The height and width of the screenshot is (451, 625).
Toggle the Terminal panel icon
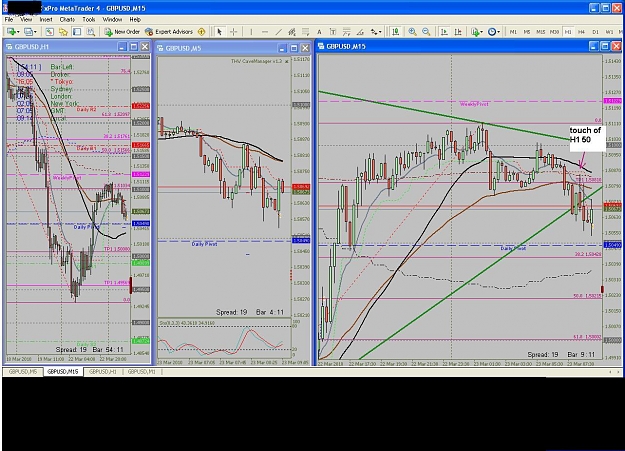point(77,32)
